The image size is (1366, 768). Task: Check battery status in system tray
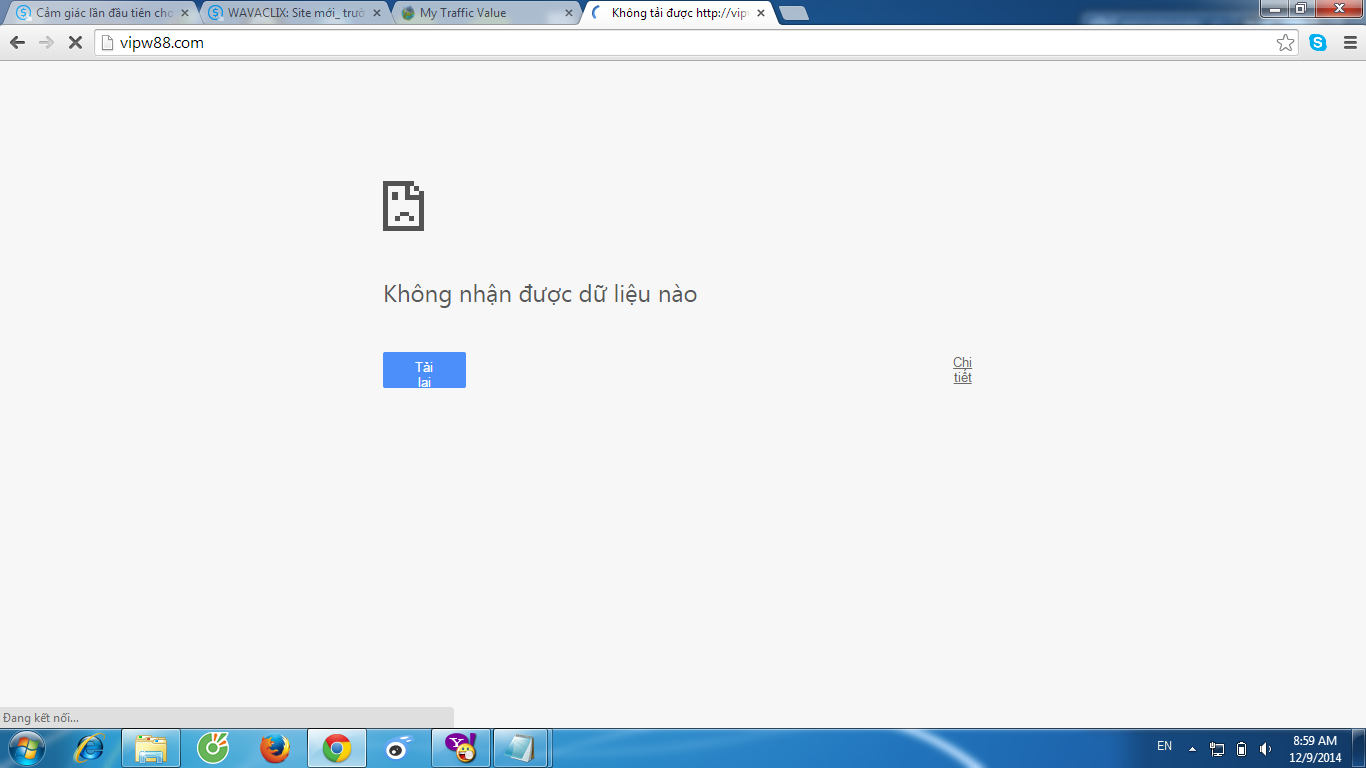tap(1241, 748)
